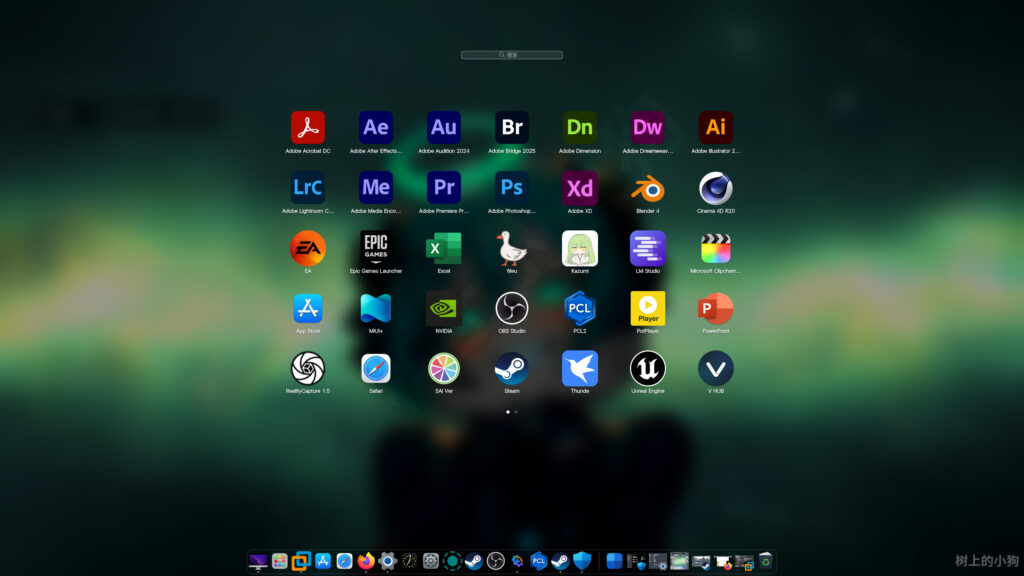Open Blender 4

pyautogui.click(x=647, y=189)
